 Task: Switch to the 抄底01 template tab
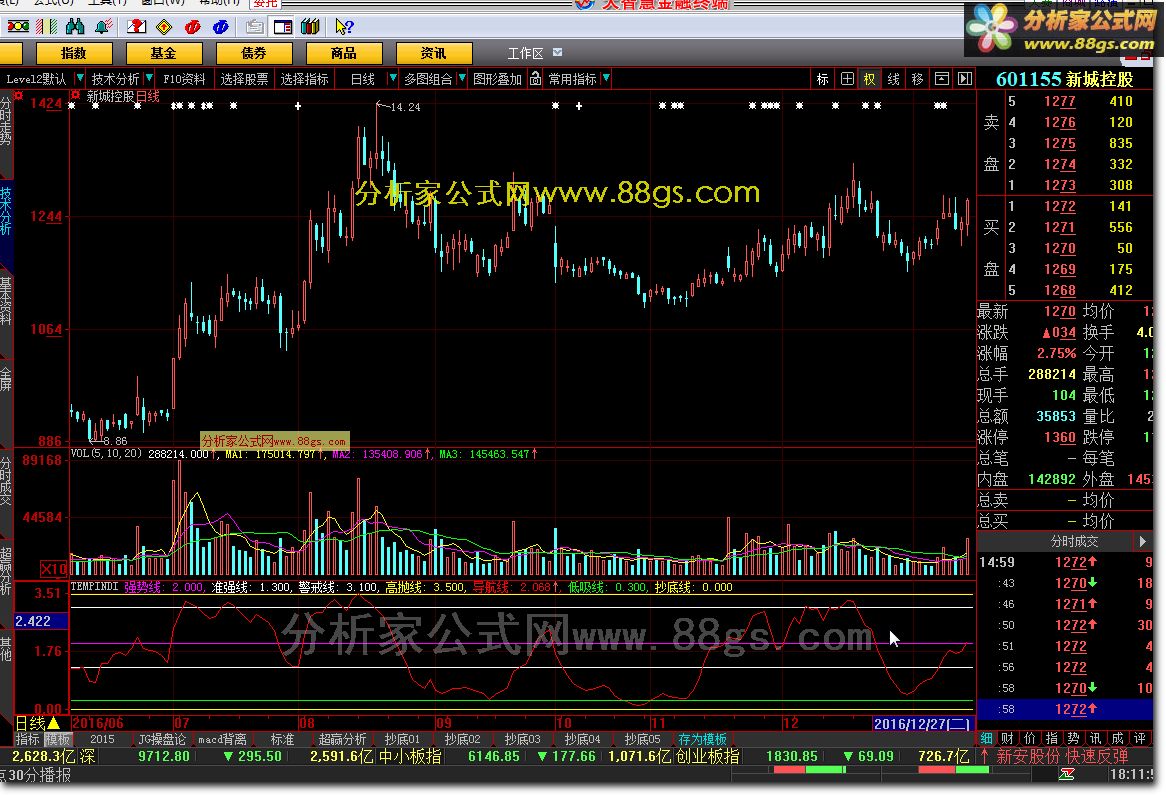coord(402,739)
